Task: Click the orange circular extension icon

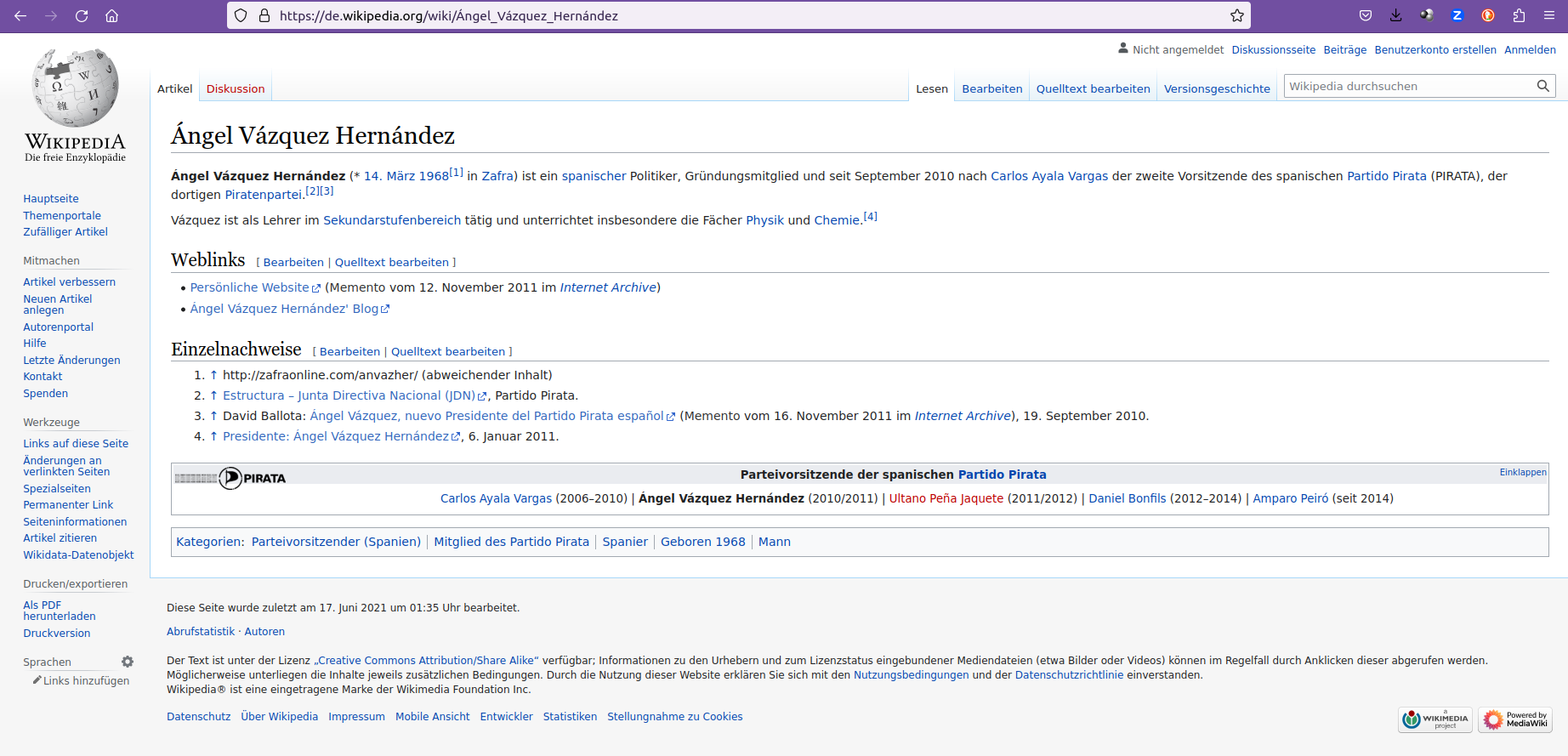Action: (x=1488, y=15)
